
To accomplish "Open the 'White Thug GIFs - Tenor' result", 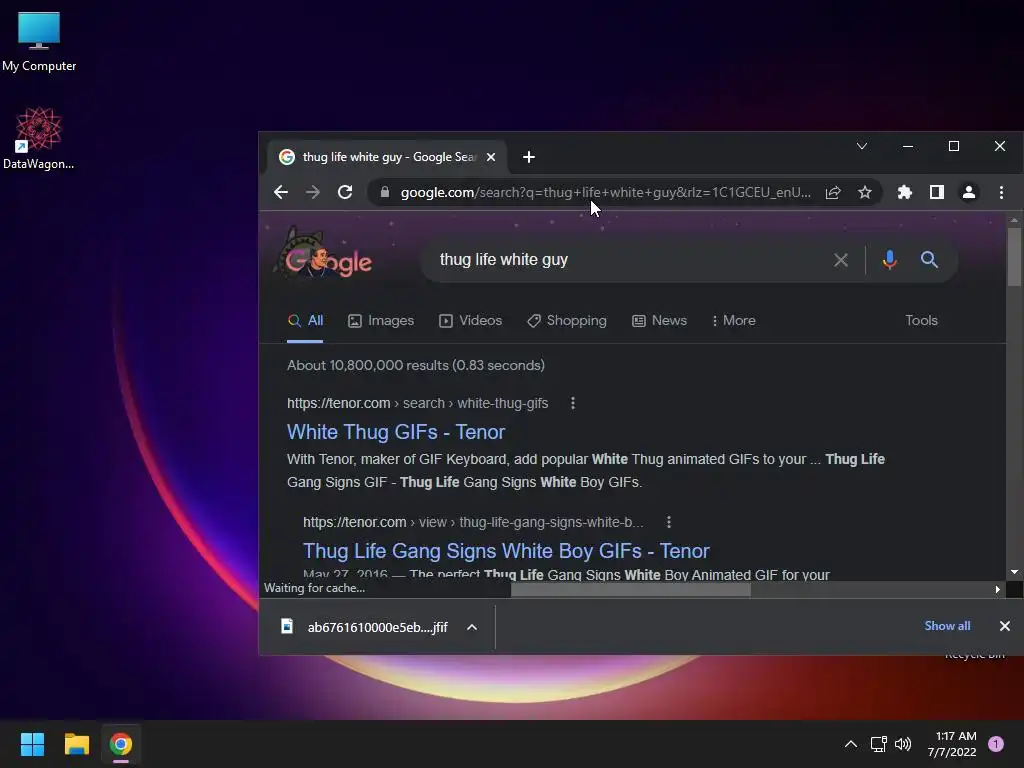I will (396, 432).
